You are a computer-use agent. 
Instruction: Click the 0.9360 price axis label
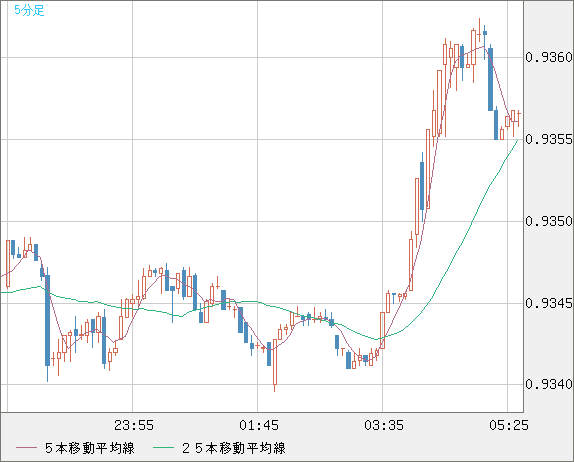coord(549,57)
